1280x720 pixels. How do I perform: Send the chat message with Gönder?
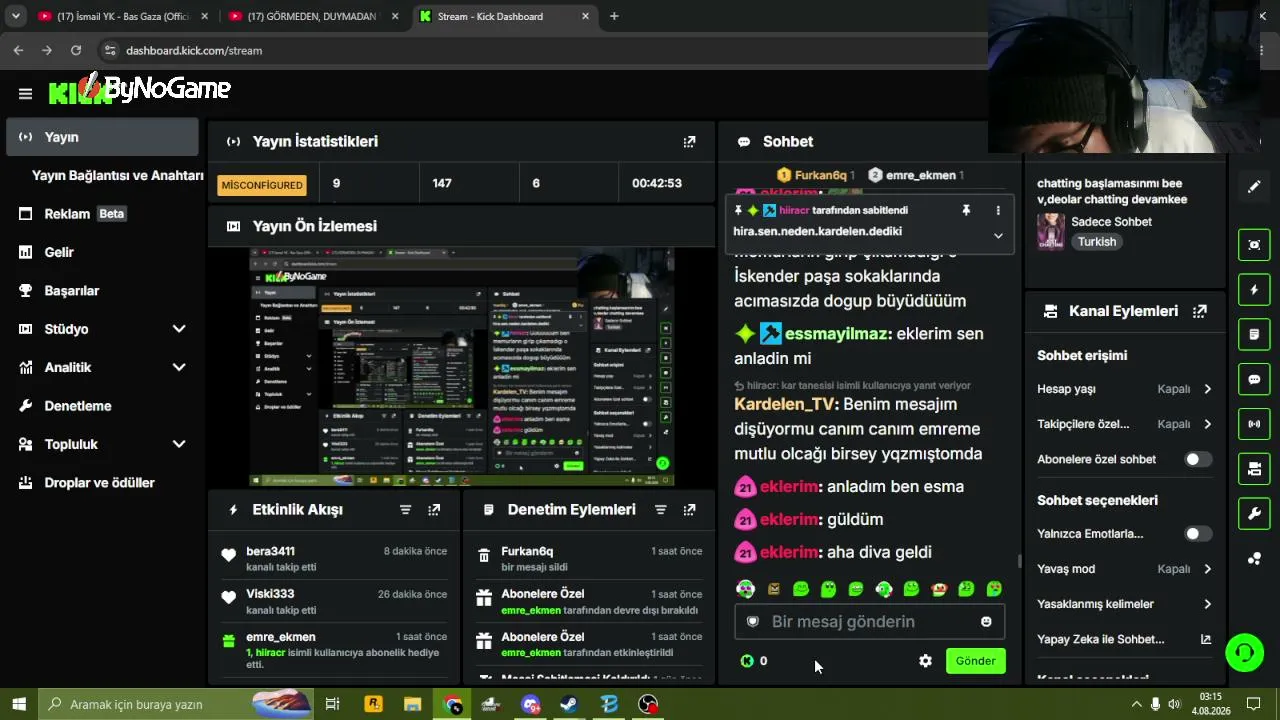[975, 661]
